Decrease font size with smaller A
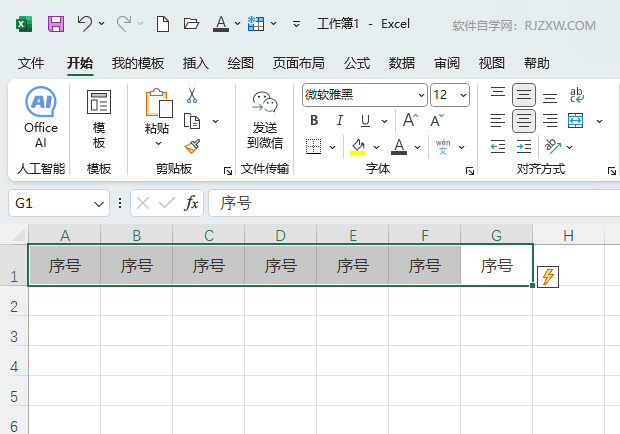Viewport: 620px width, 434px height. [437, 120]
